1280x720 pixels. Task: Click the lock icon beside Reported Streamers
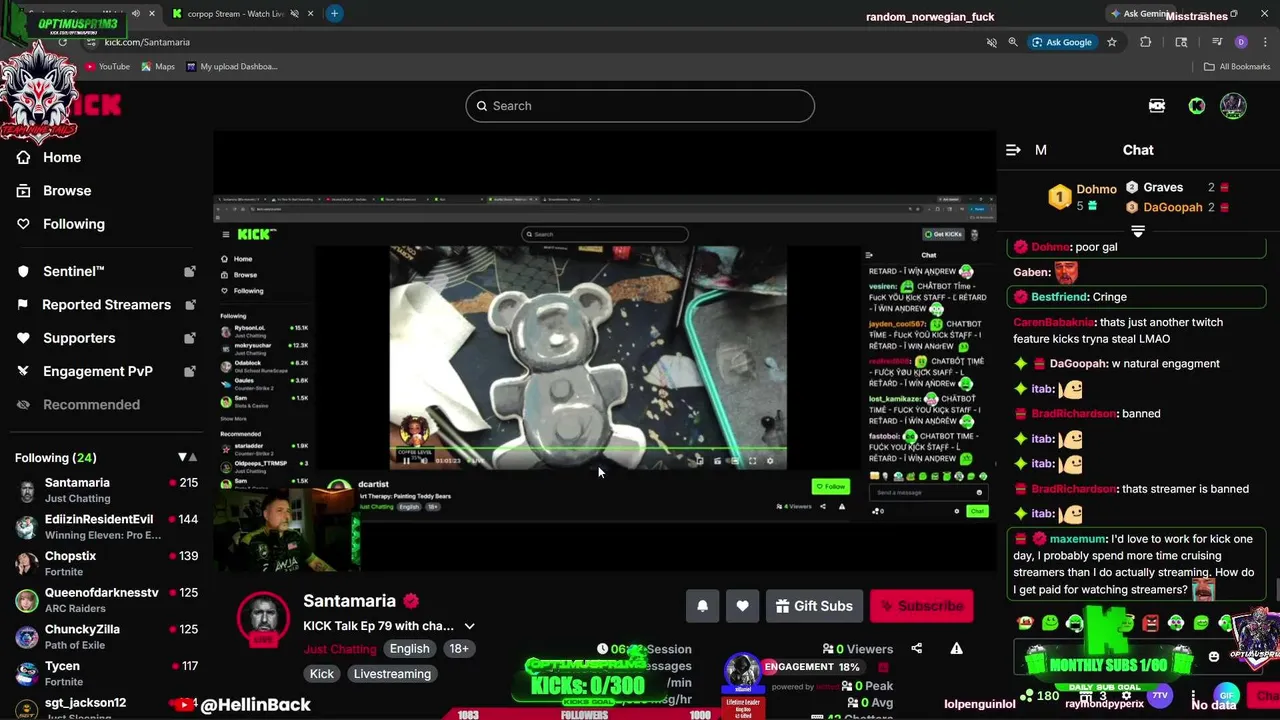click(x=190, y=304)
